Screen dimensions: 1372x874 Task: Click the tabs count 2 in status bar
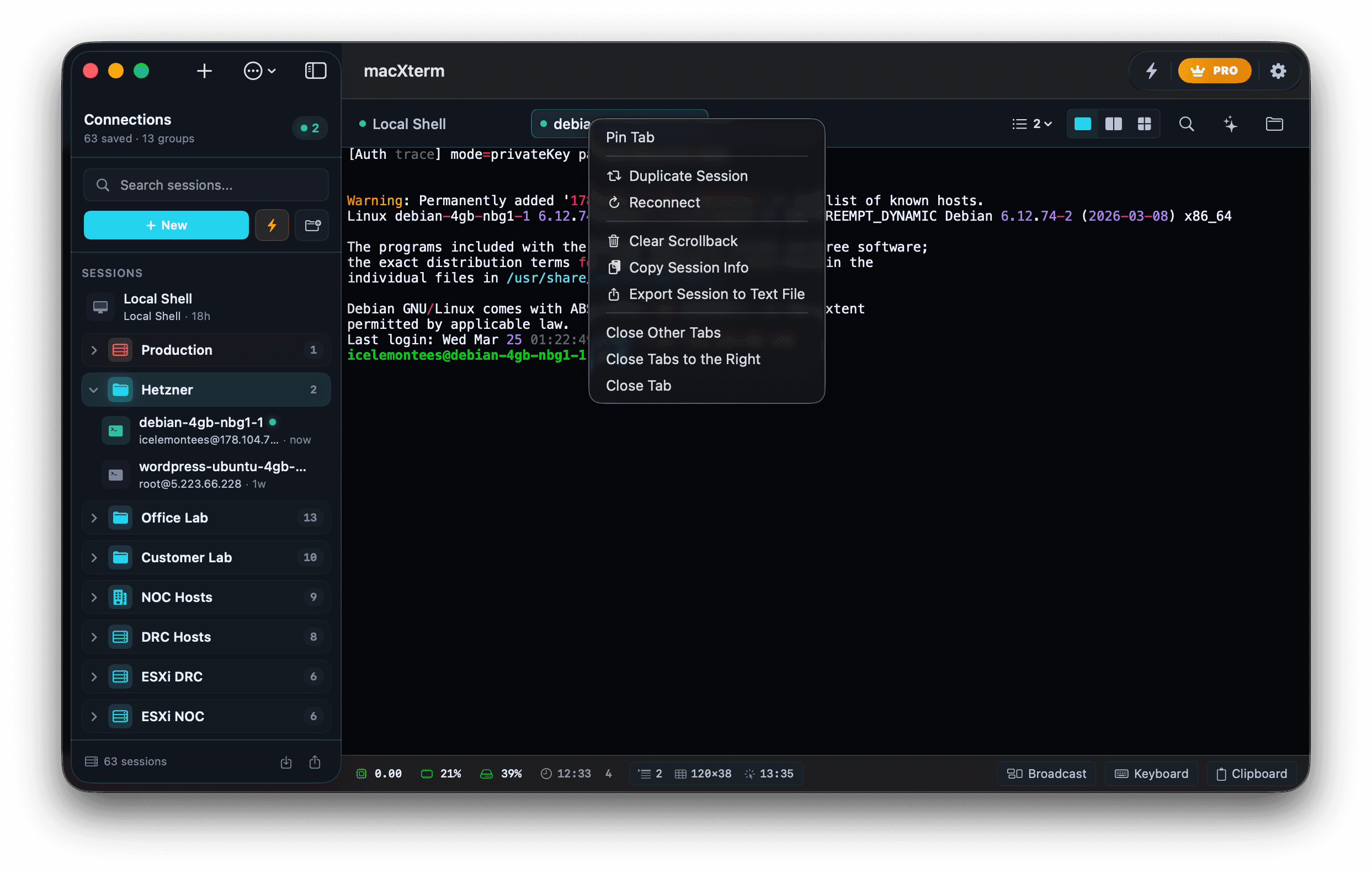click(650, 774)
